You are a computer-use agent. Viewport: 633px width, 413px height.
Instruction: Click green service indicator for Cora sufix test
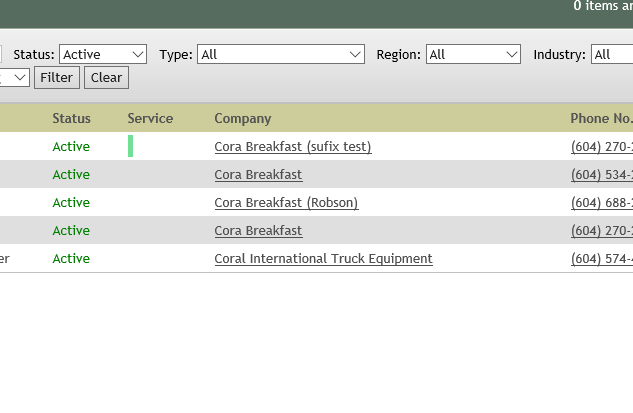coord(131,146)
